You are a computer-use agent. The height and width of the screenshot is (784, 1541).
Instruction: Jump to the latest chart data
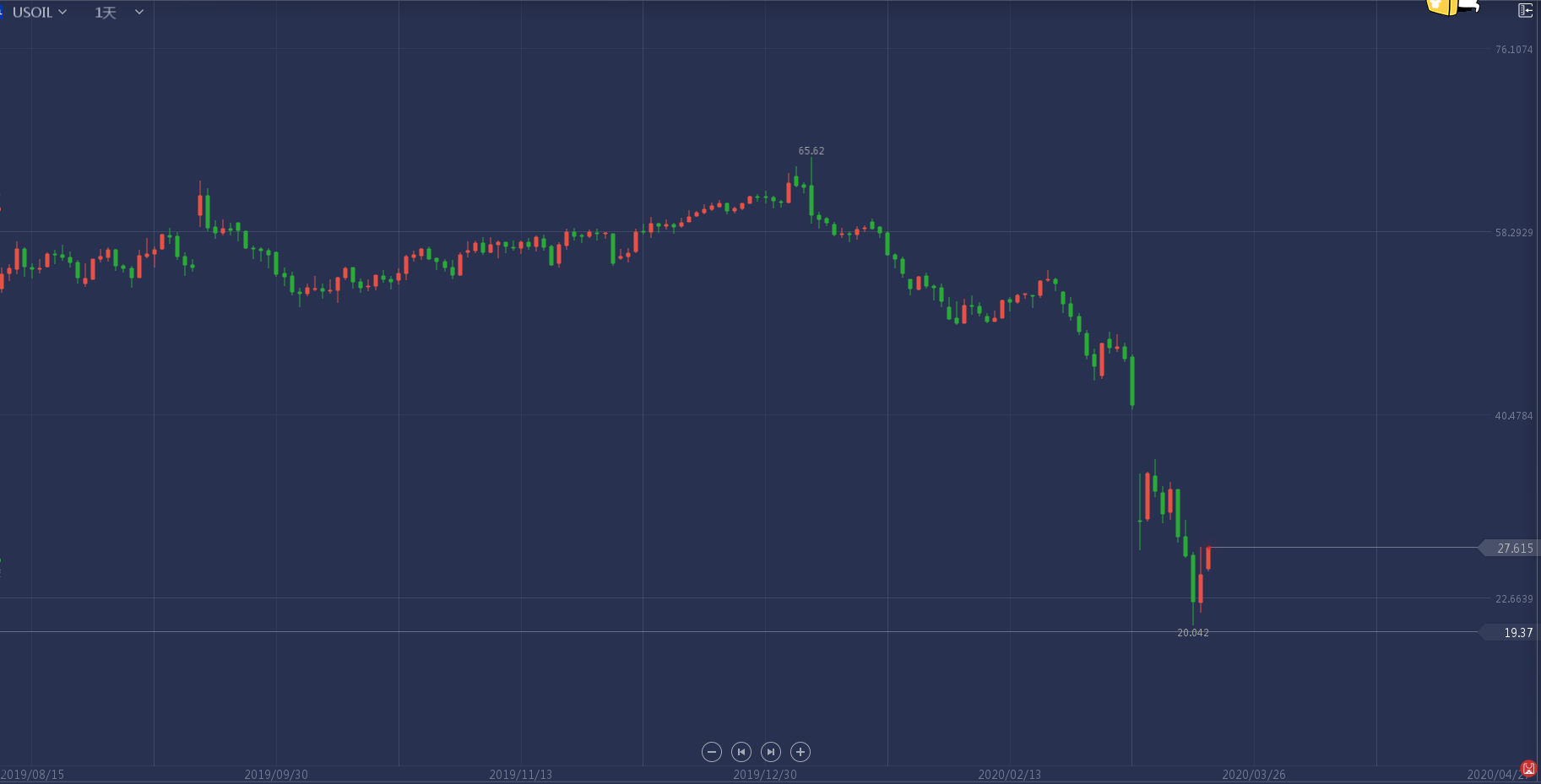[771, 752]
